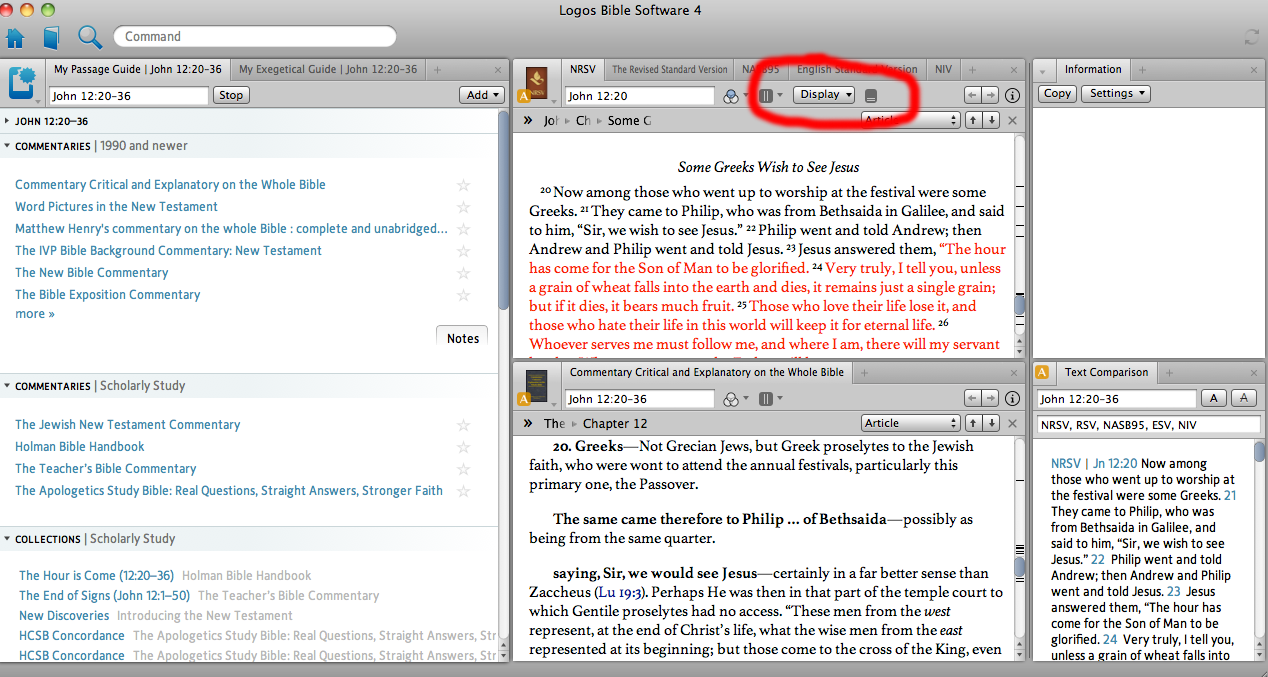Viewport: 1268px width, 677px height.
Task: Show Commentary resource information icon
Action: tap(1012, 398)
